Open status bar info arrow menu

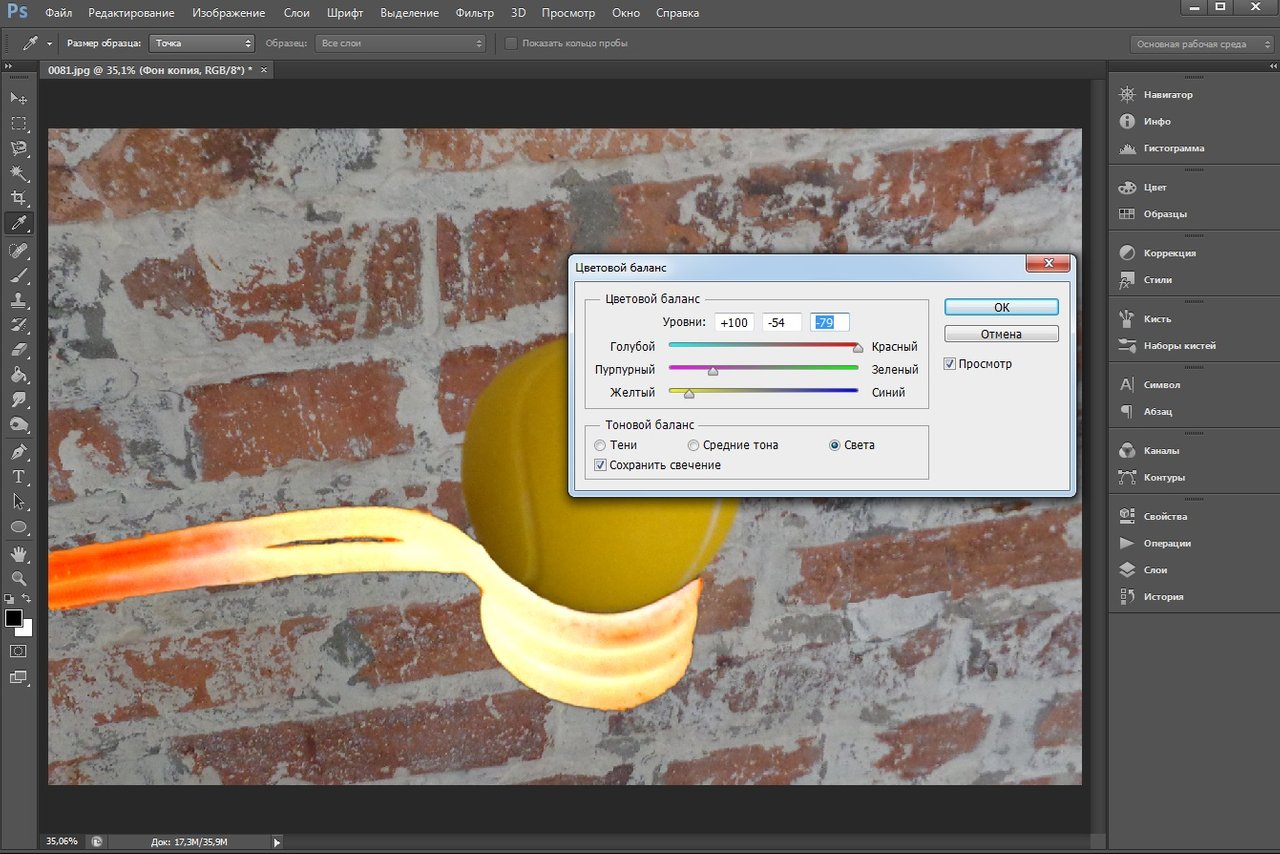click(x=277, y=842)
